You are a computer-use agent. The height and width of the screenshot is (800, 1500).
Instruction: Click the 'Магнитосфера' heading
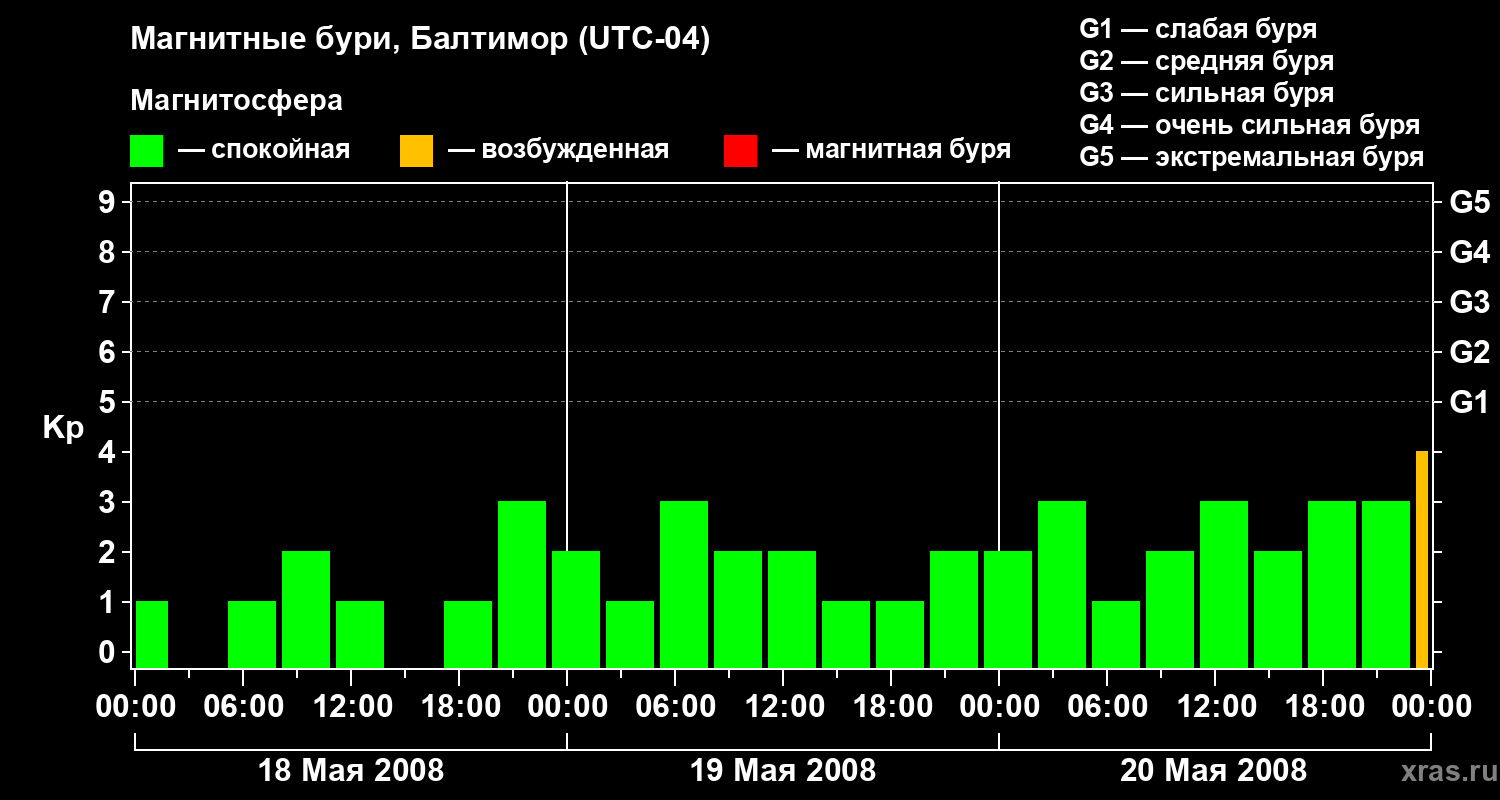(x=236, y=101)
